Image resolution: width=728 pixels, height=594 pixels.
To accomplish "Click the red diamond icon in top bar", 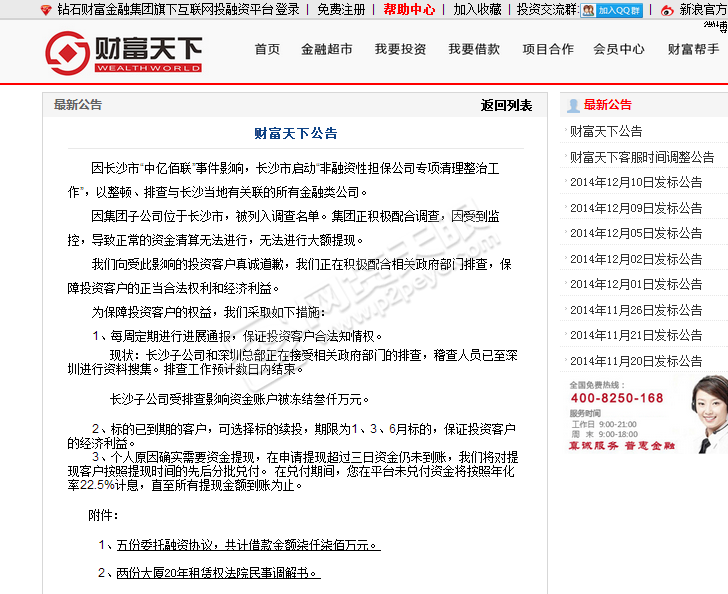I will pos(46,10).
